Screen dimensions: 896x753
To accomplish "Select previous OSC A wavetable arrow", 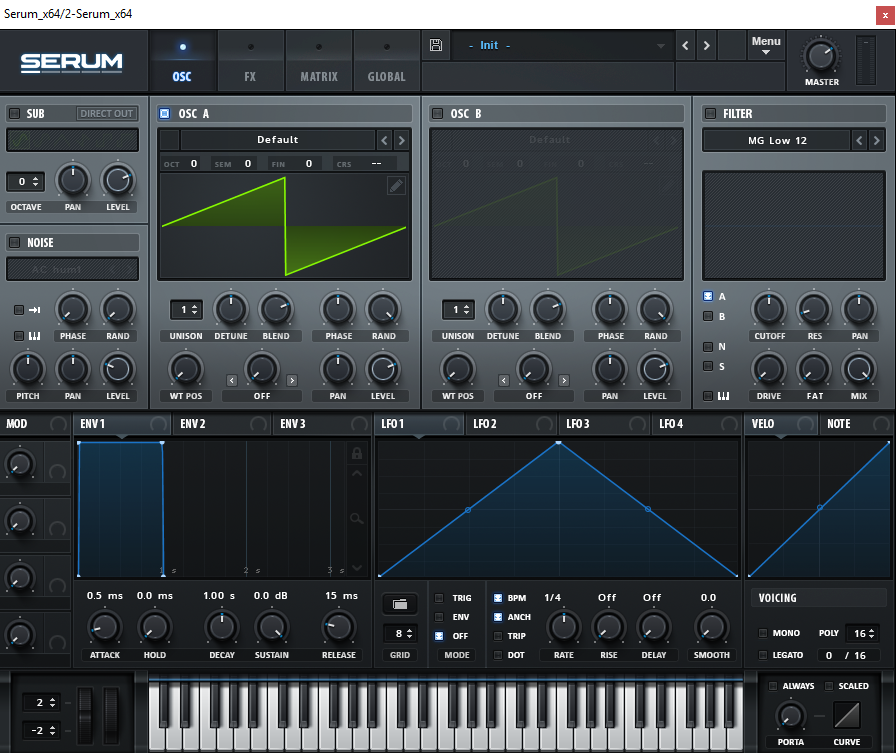I will coord(385,140).
